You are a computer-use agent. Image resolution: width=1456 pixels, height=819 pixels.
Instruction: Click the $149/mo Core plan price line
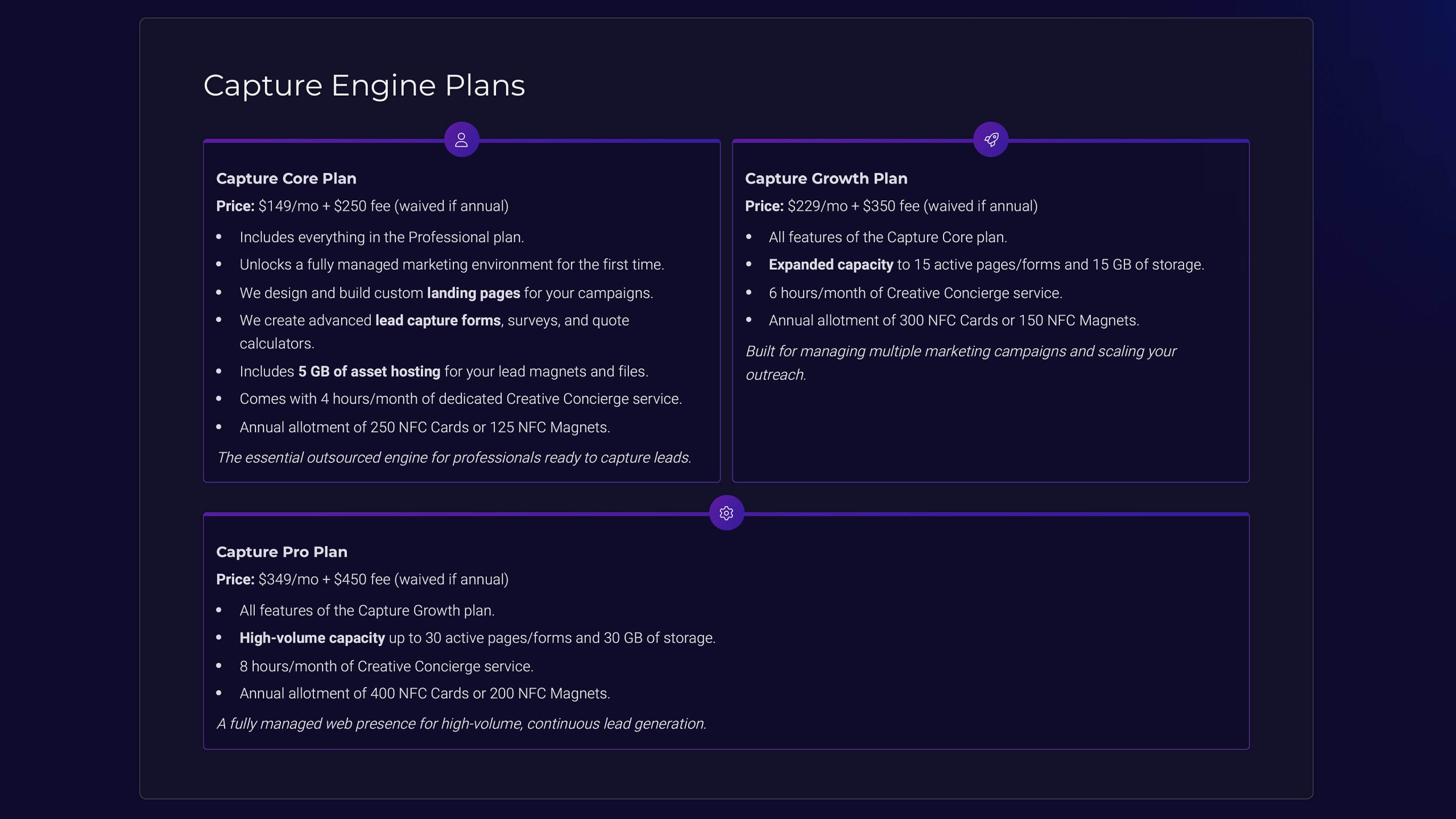coord(362,206)
